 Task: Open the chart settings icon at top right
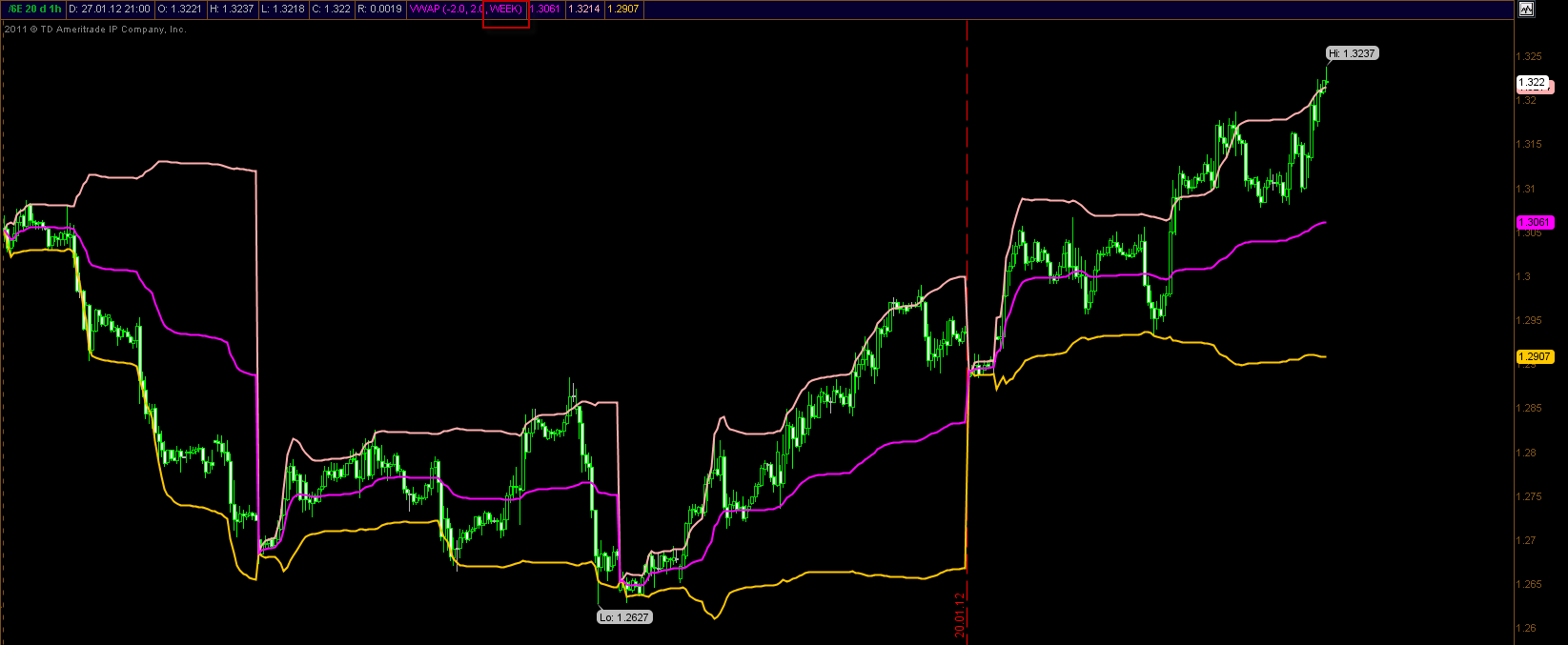pos(1526,10)
